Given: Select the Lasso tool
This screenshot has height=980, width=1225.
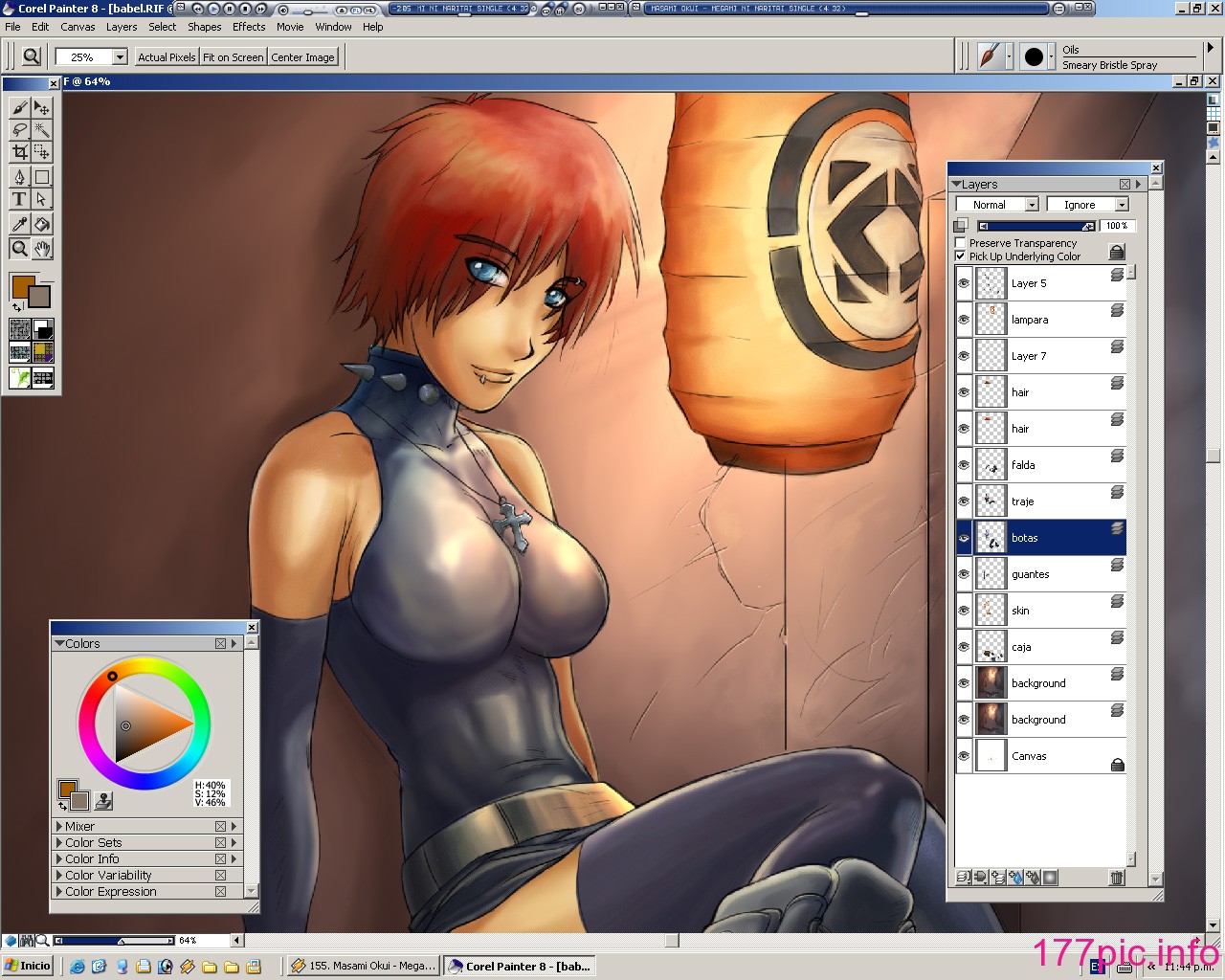Looking at the screenshot, I should [19, 129].
